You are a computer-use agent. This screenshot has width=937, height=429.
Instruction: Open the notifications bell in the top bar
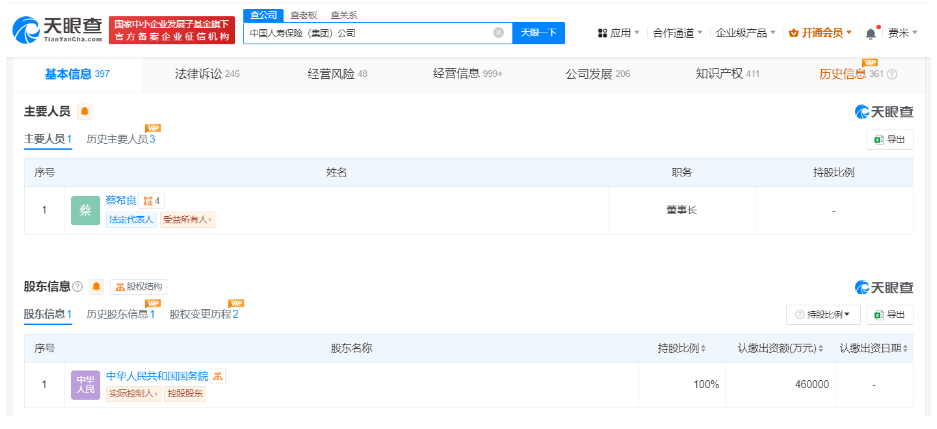871,33
